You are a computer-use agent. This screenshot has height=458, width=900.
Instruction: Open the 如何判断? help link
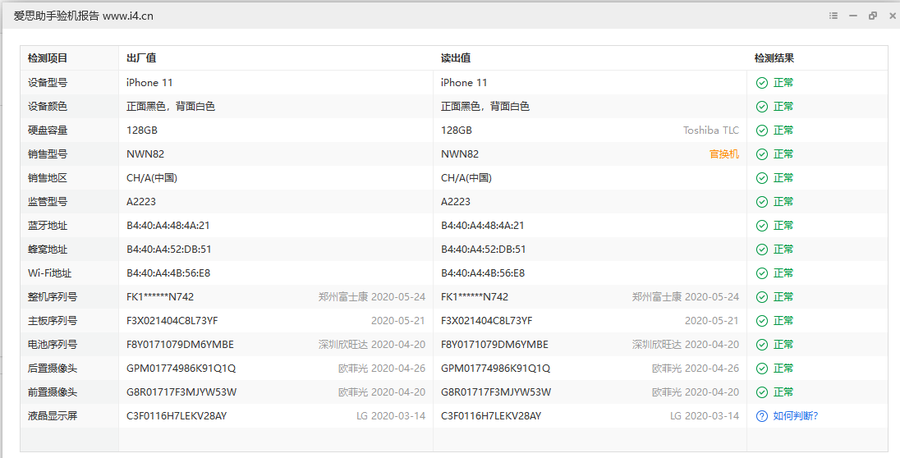(x=795, y=416)
